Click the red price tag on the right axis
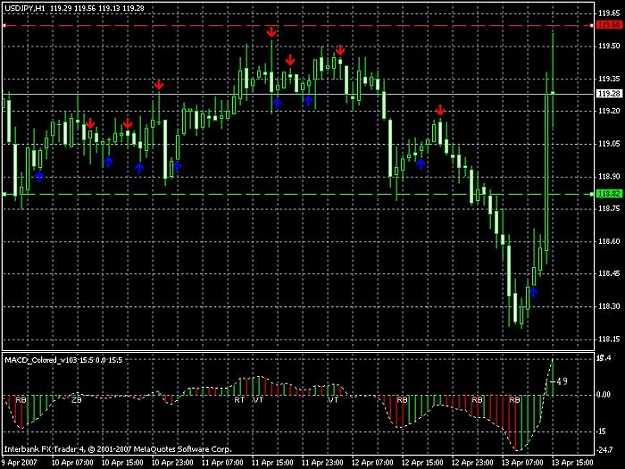The image size is (625, 469). [609, 26]
